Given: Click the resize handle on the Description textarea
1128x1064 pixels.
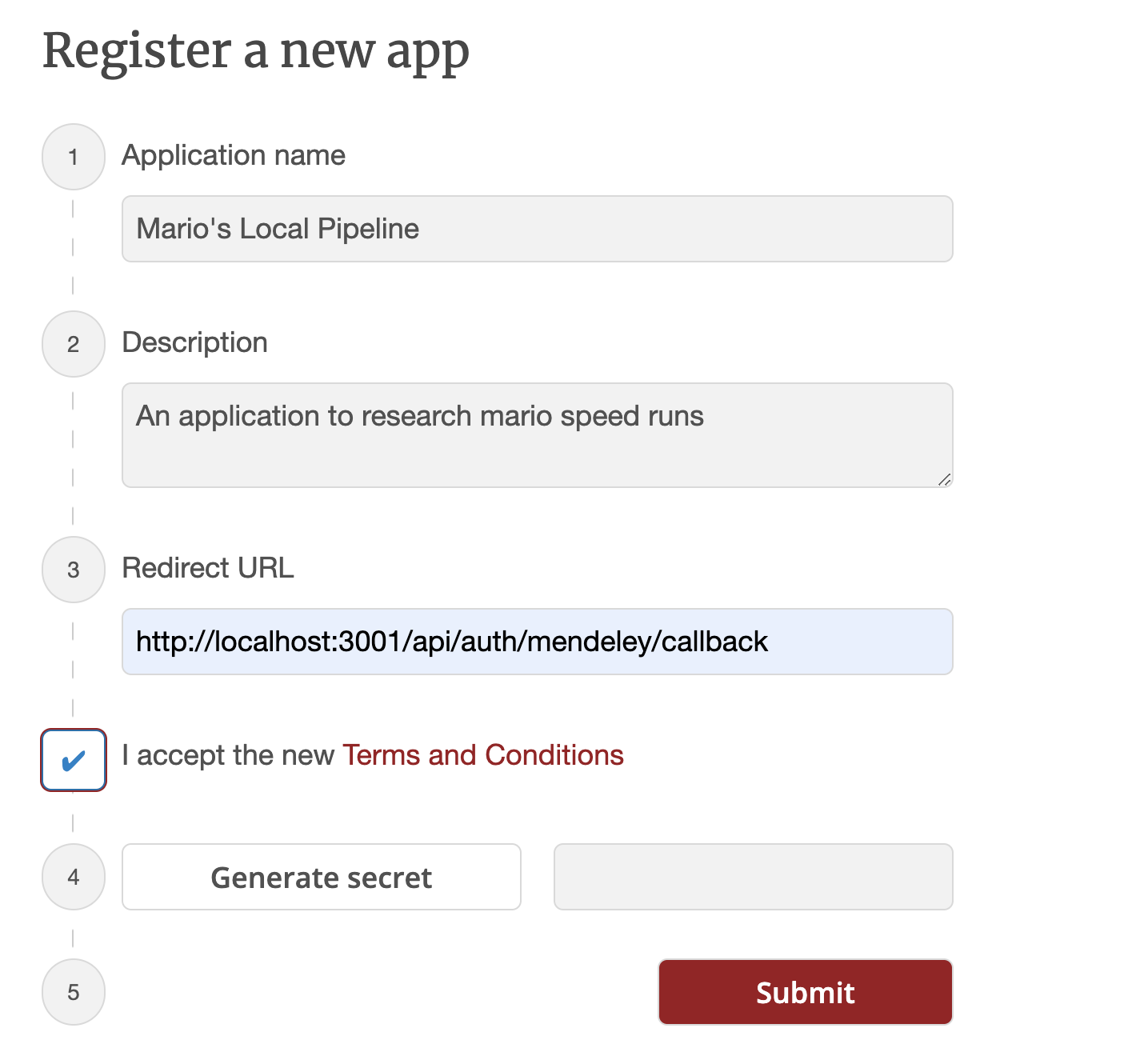Looking at the screenshot, I should pos(946,480).
